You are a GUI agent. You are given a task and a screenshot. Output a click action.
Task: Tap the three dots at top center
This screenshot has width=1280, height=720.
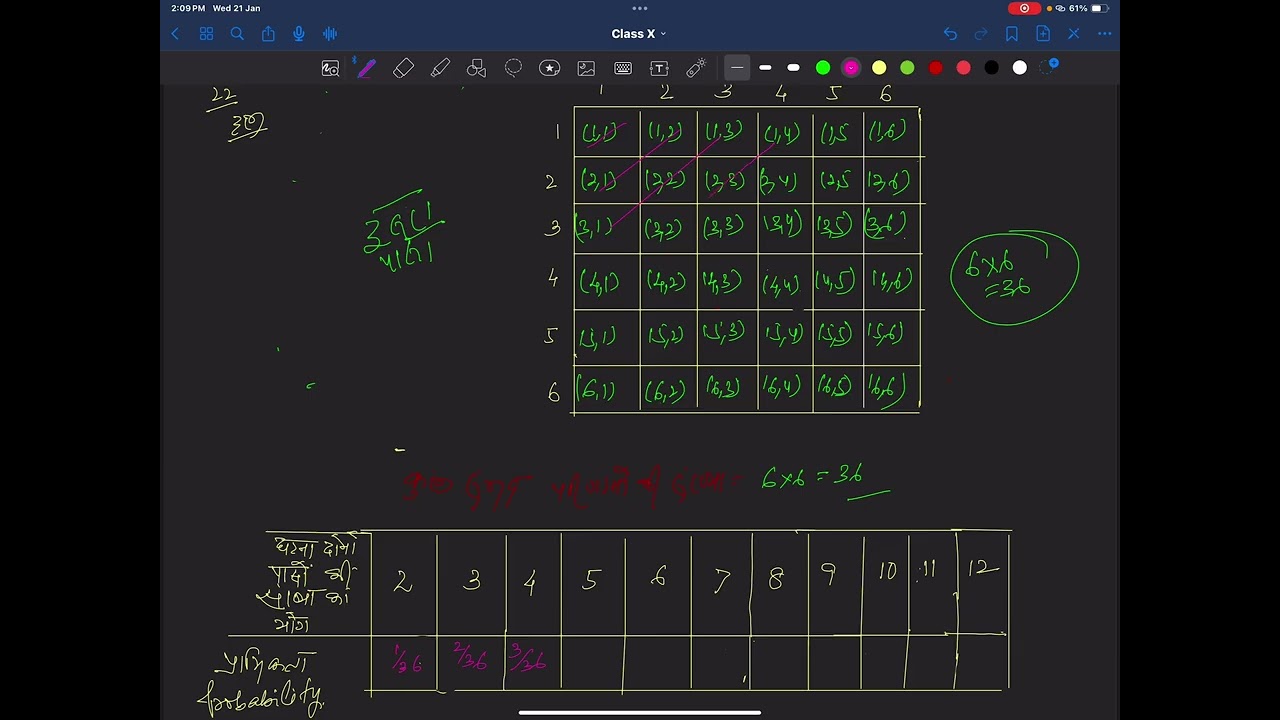tap(640, 8)
